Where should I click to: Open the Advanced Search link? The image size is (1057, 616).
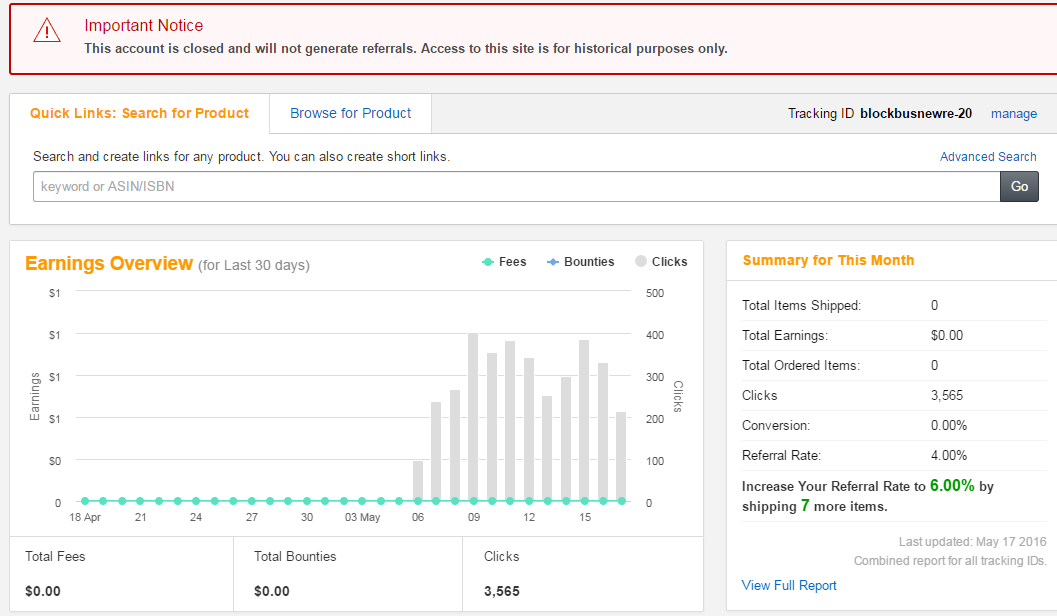coord(987,157)
